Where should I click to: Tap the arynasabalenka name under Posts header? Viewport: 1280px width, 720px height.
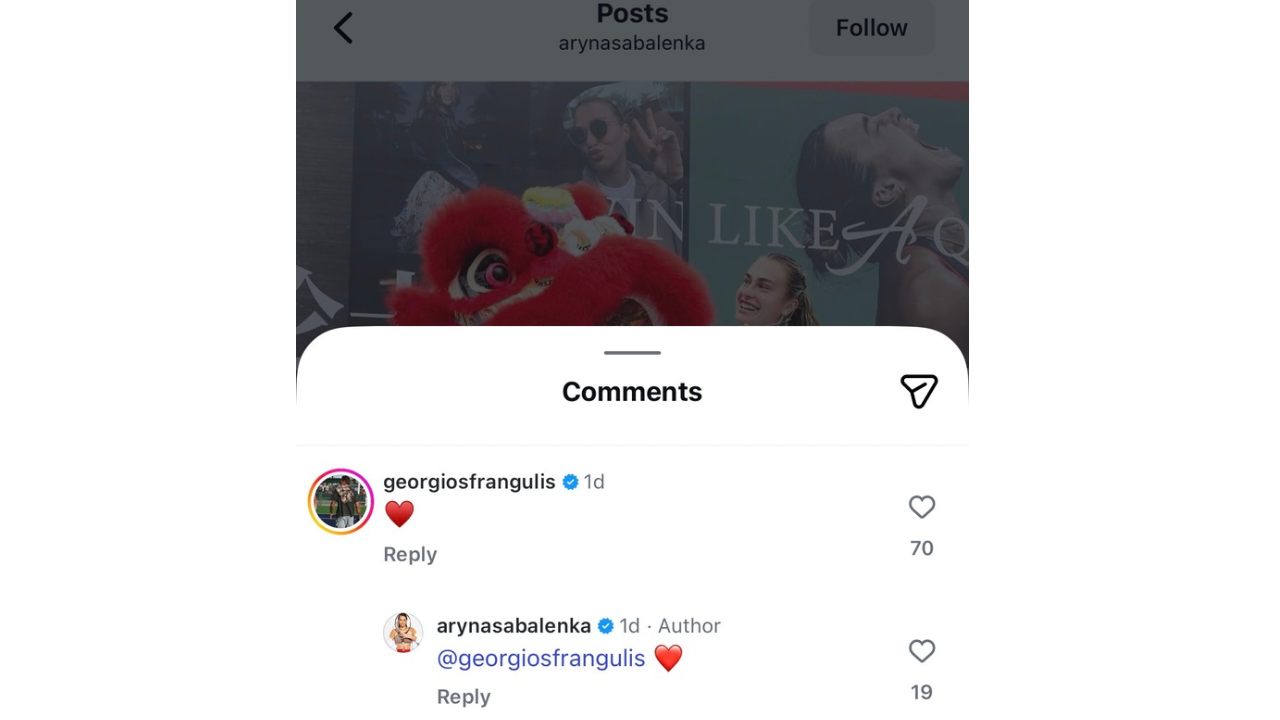(632, 43)
